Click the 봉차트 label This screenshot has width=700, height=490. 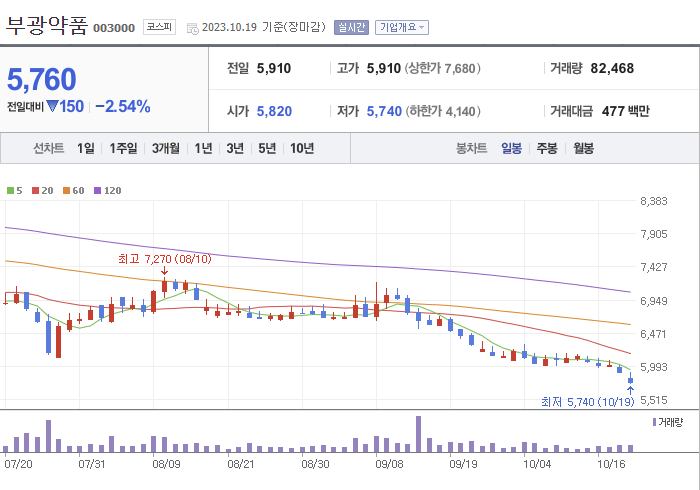[471, 148]
